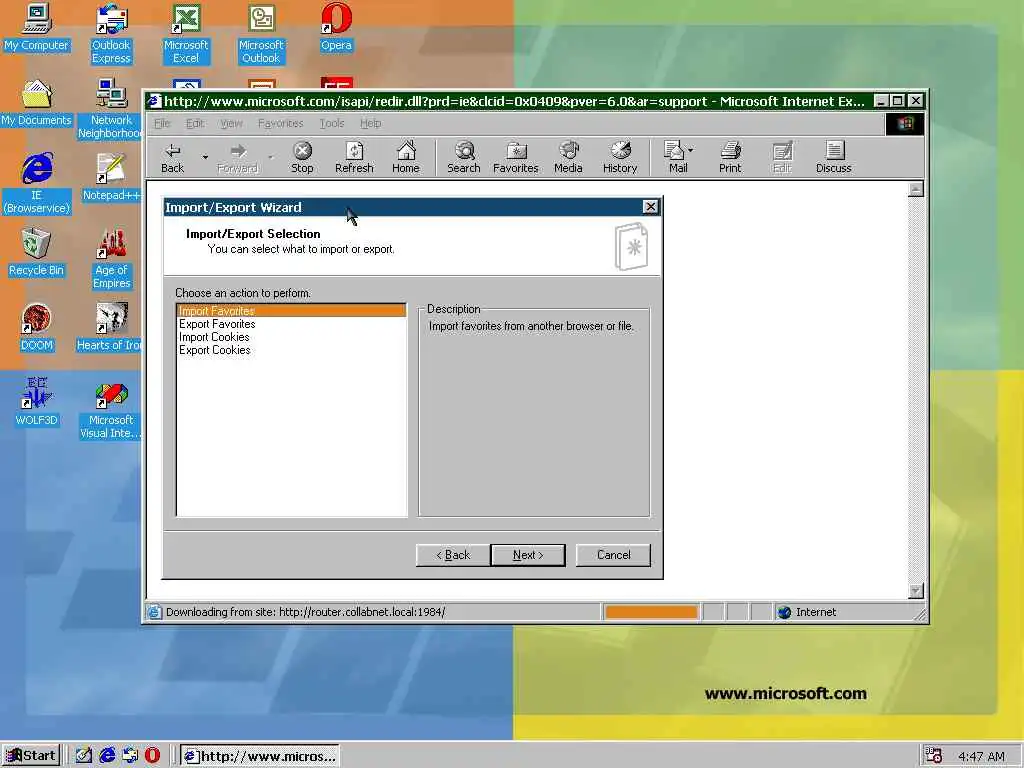Open the Mail button dropdown arrow
1024x768 pixels.
691,150
